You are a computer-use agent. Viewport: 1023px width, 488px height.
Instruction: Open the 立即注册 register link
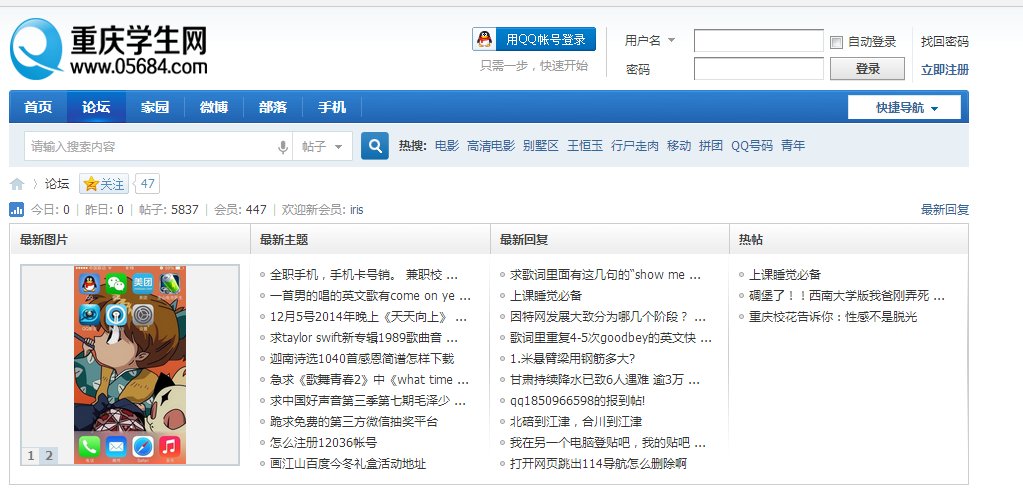(944, 69)
